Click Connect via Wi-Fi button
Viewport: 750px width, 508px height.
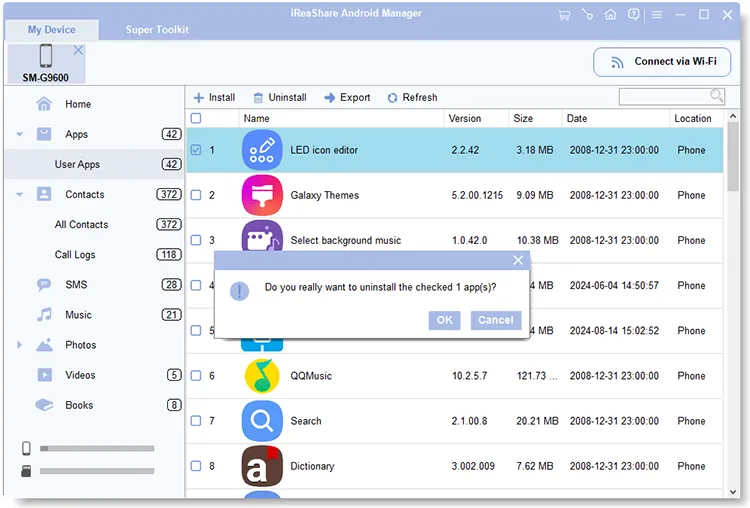tap(662, 62)
